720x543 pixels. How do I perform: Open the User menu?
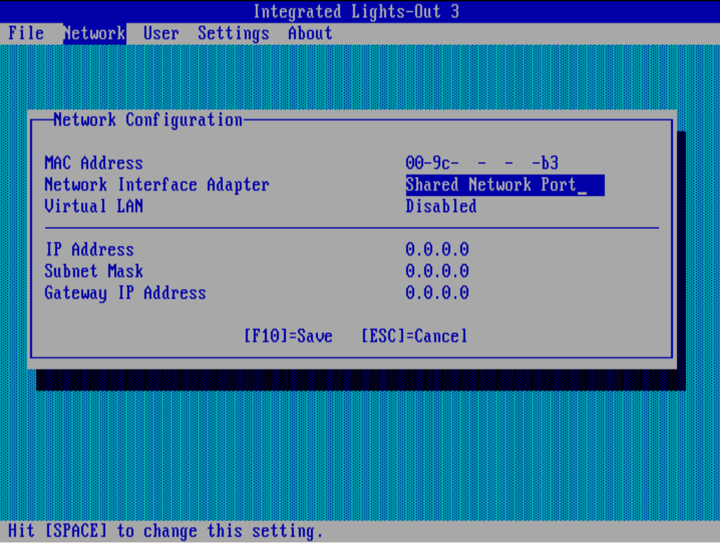coord(161,34)
